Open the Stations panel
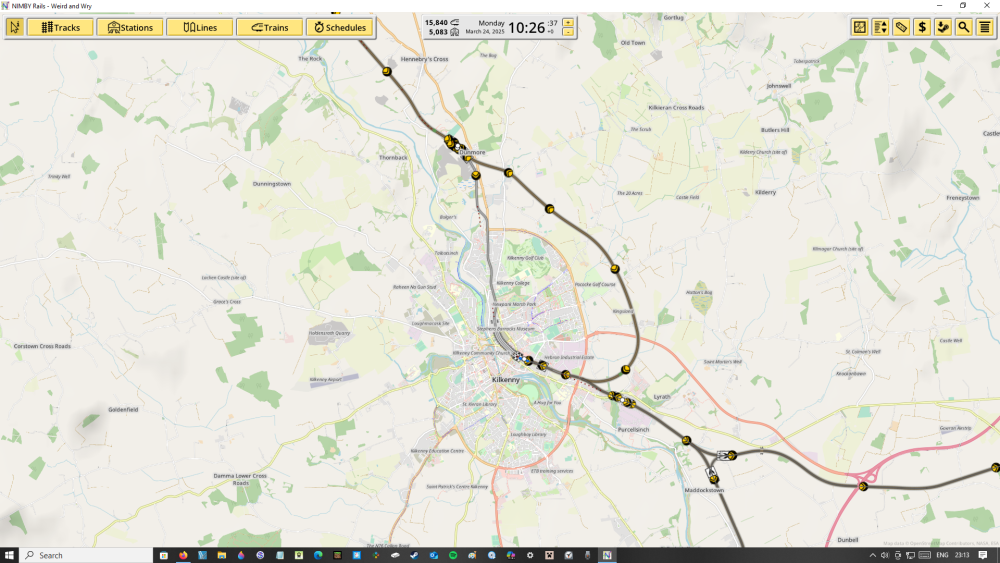This screenshot has height=563, width=1000. click(x=130, y=27)
